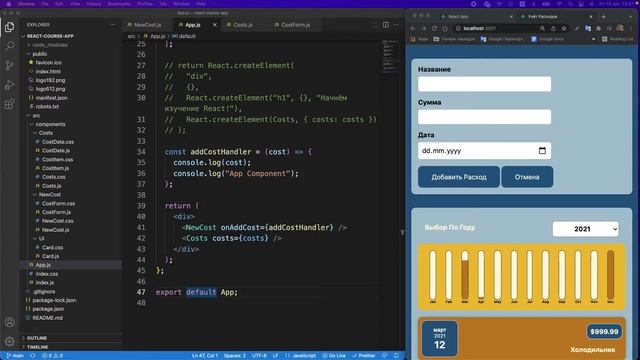Click the share icon in Chrome address bar
The width and height of the screenshot is (640, 360).
553,29
